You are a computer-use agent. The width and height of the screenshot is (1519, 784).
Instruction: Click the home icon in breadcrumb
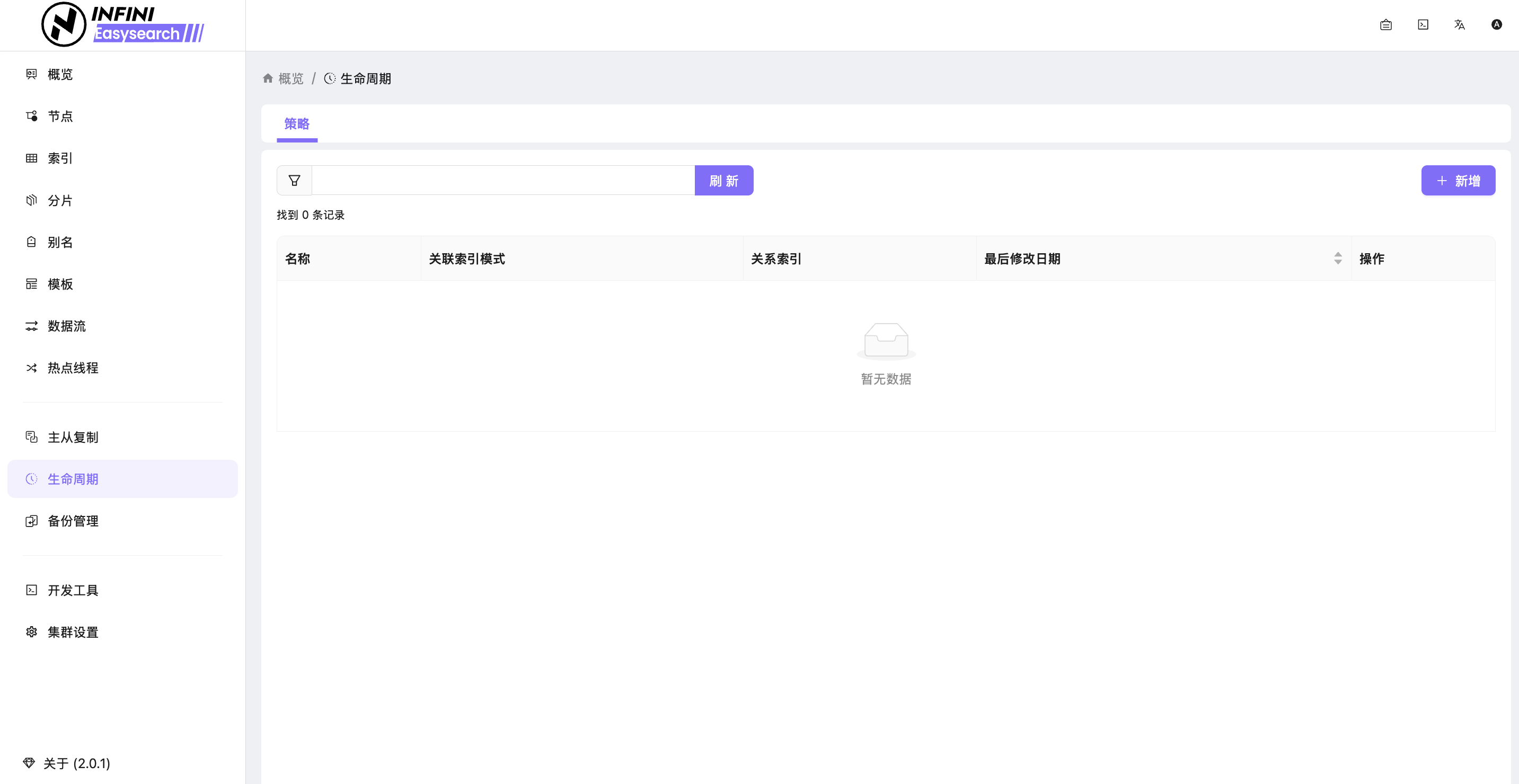coord(268,78)
